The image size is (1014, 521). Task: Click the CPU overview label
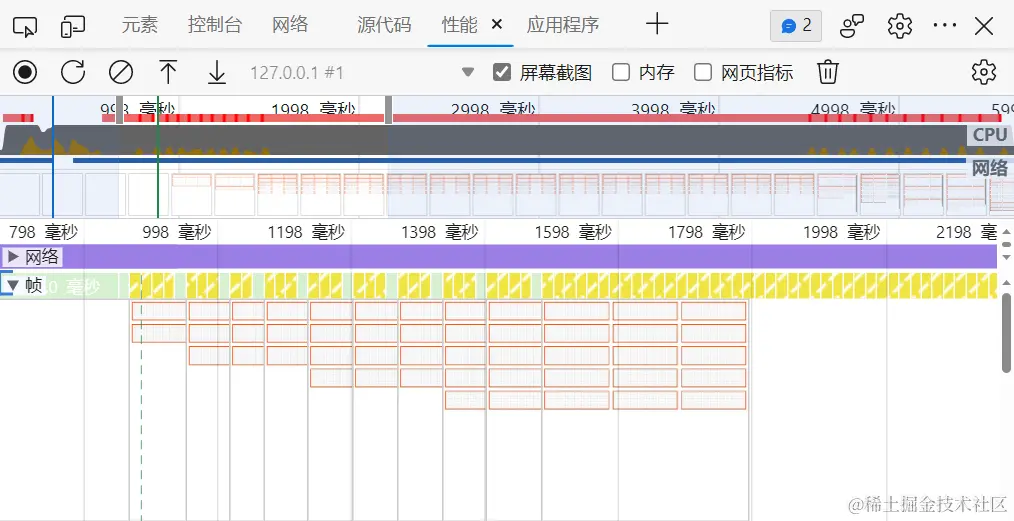point(990,134)
